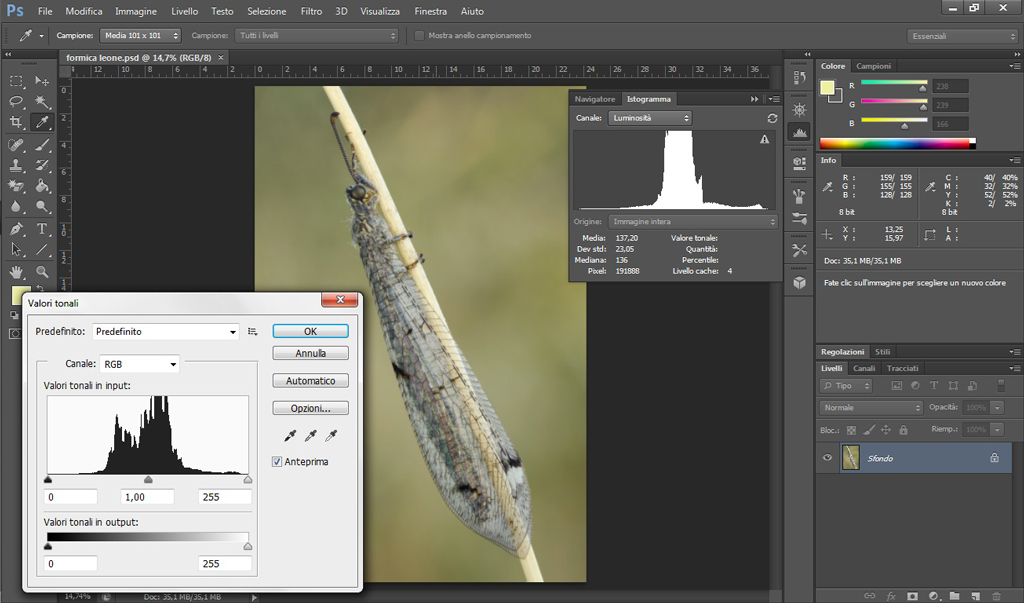Viewport: 1024px width, 603px height.
Task: Click the histogram refresh icon
Action: (x=772, y=118)
